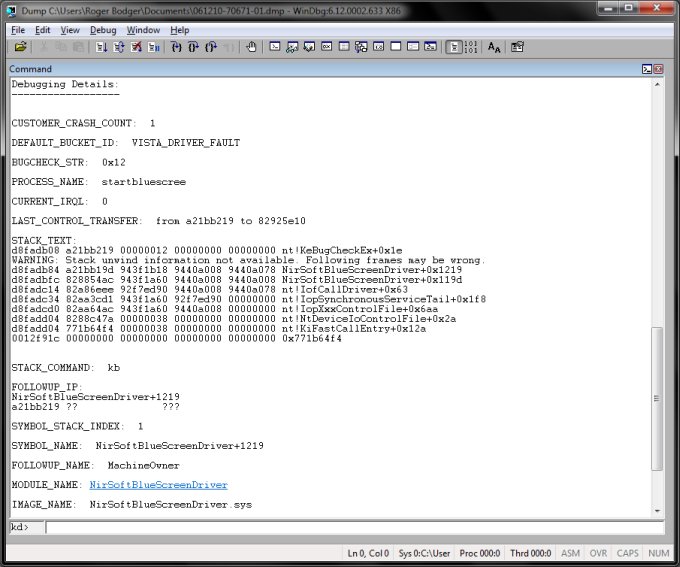Click the Step Out toolbar icon

click(211, 47)
